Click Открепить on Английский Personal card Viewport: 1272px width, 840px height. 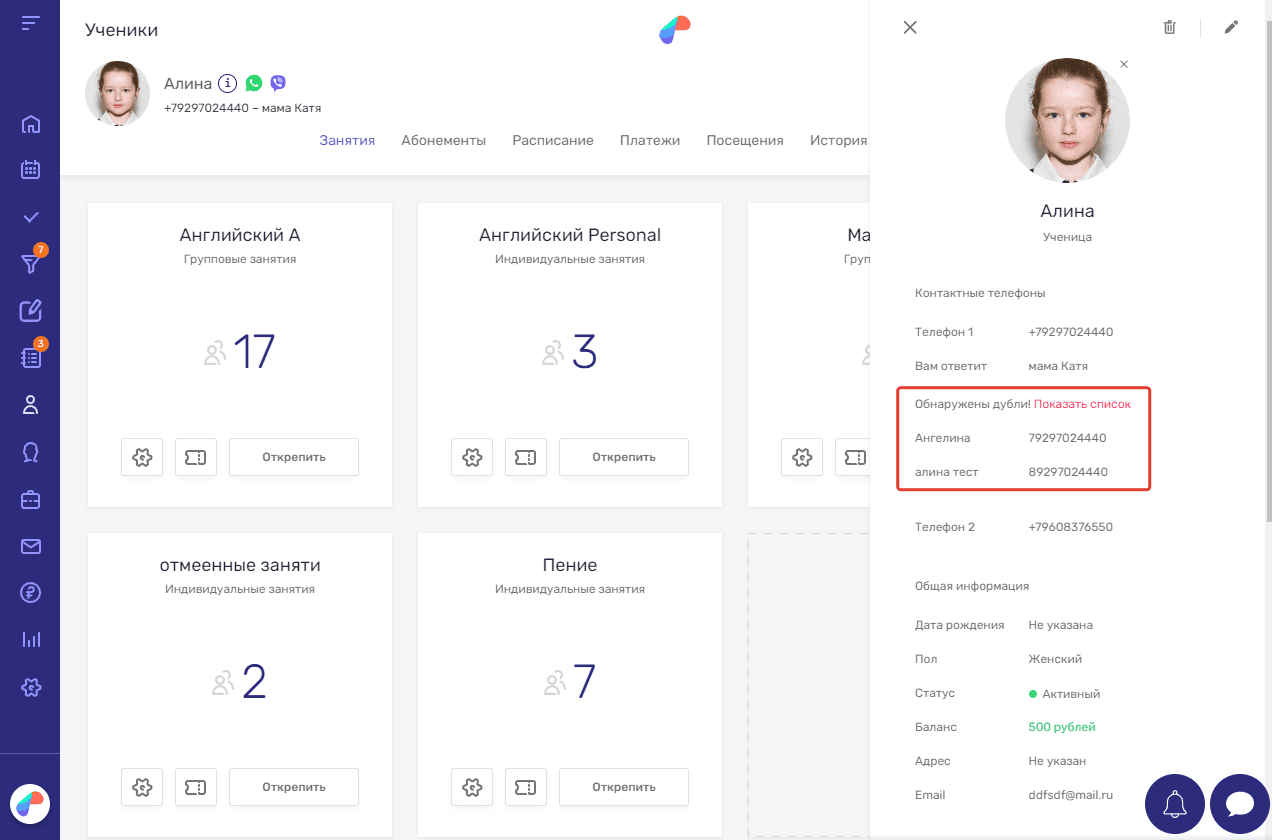(x=623, y=457)
